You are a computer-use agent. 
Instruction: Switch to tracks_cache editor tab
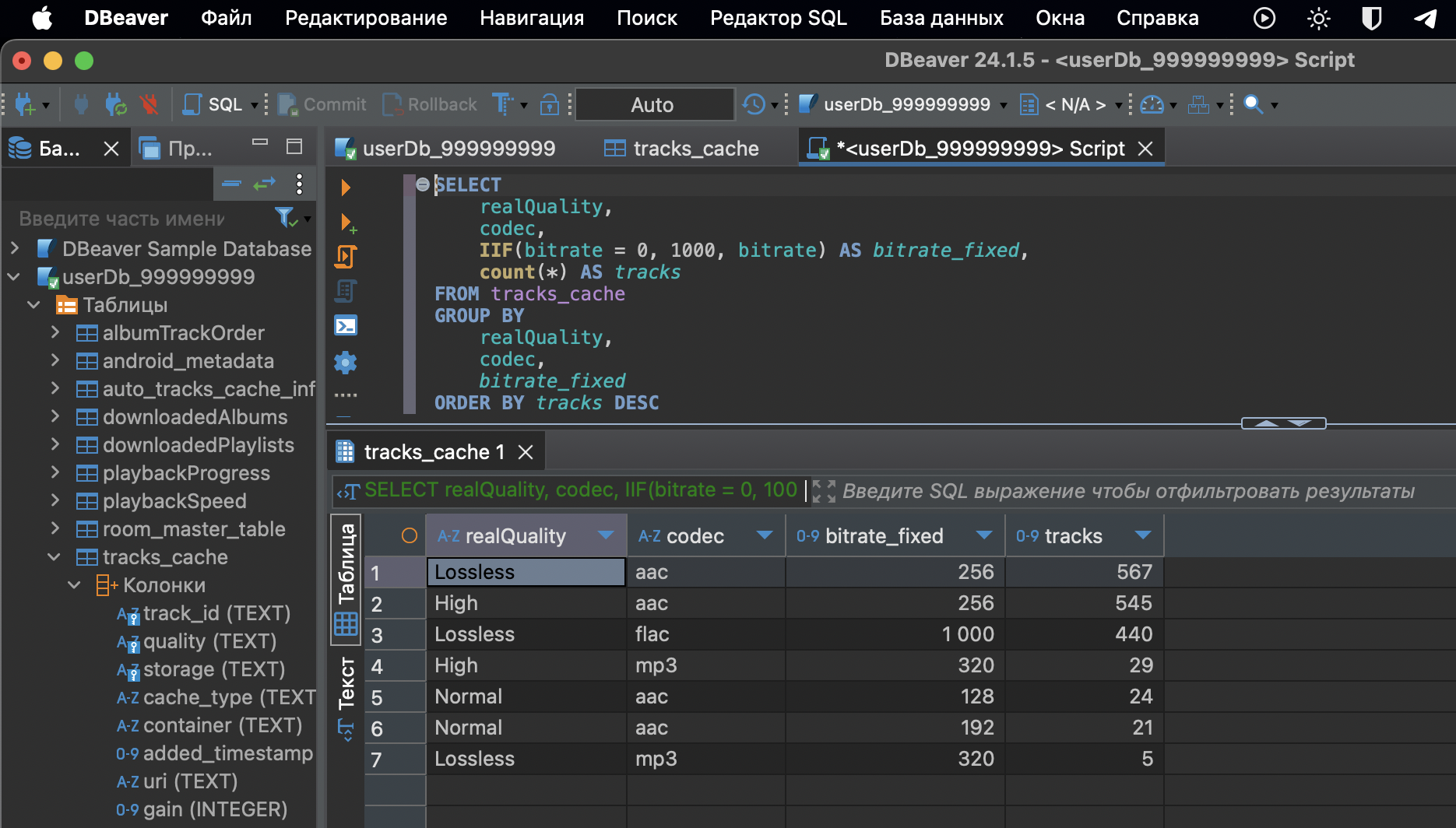coord(682,149)
